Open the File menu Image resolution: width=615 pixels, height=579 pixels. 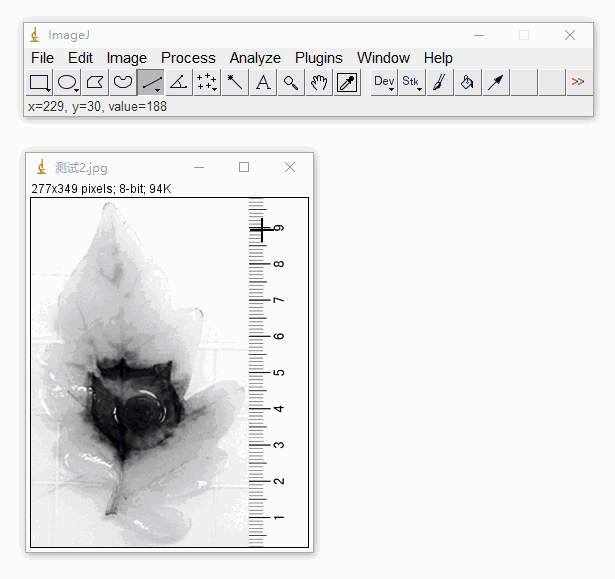click(42, 58)
